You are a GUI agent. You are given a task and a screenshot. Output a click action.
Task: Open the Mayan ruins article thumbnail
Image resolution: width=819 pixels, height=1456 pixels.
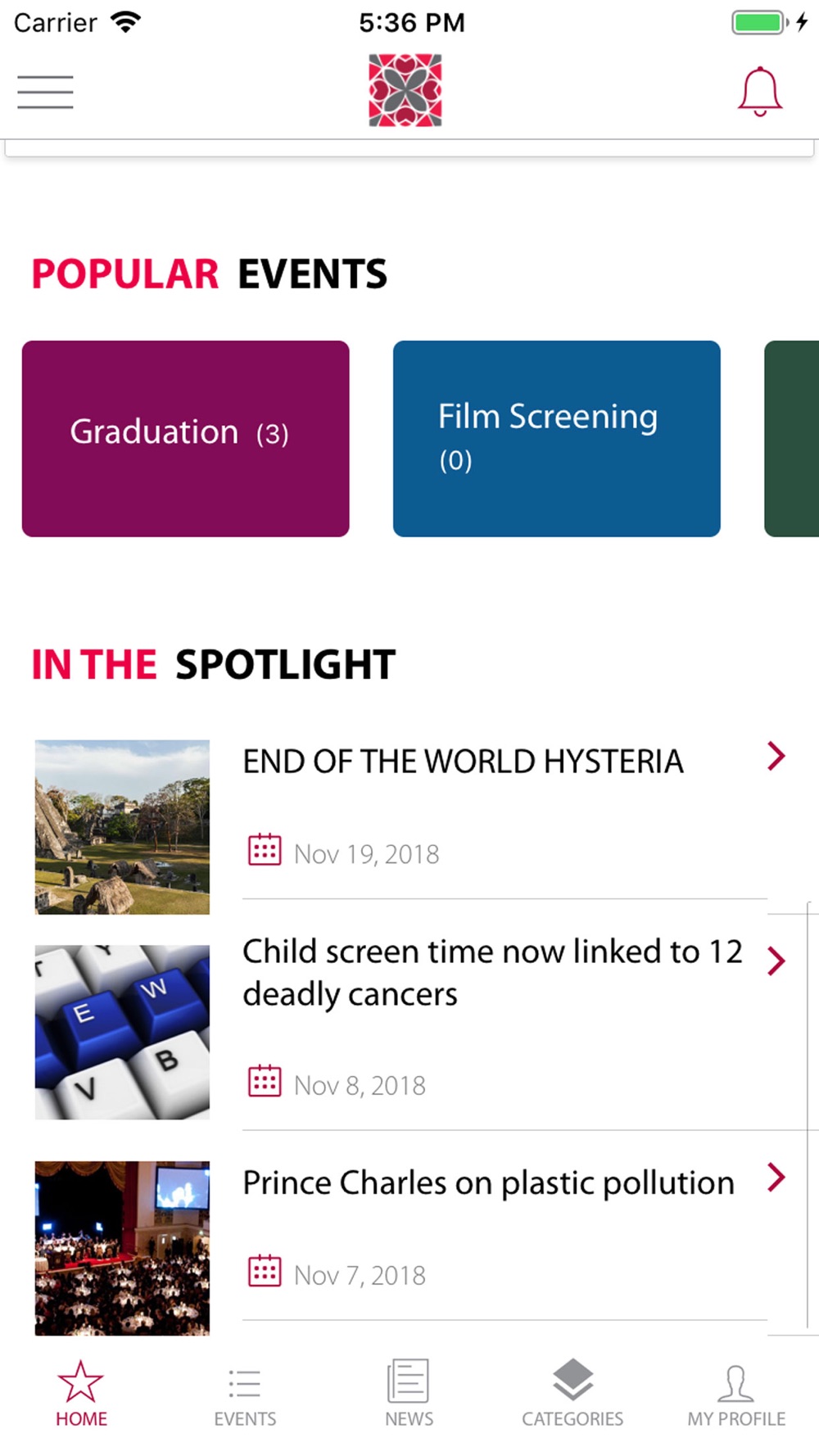click(122, 827)
